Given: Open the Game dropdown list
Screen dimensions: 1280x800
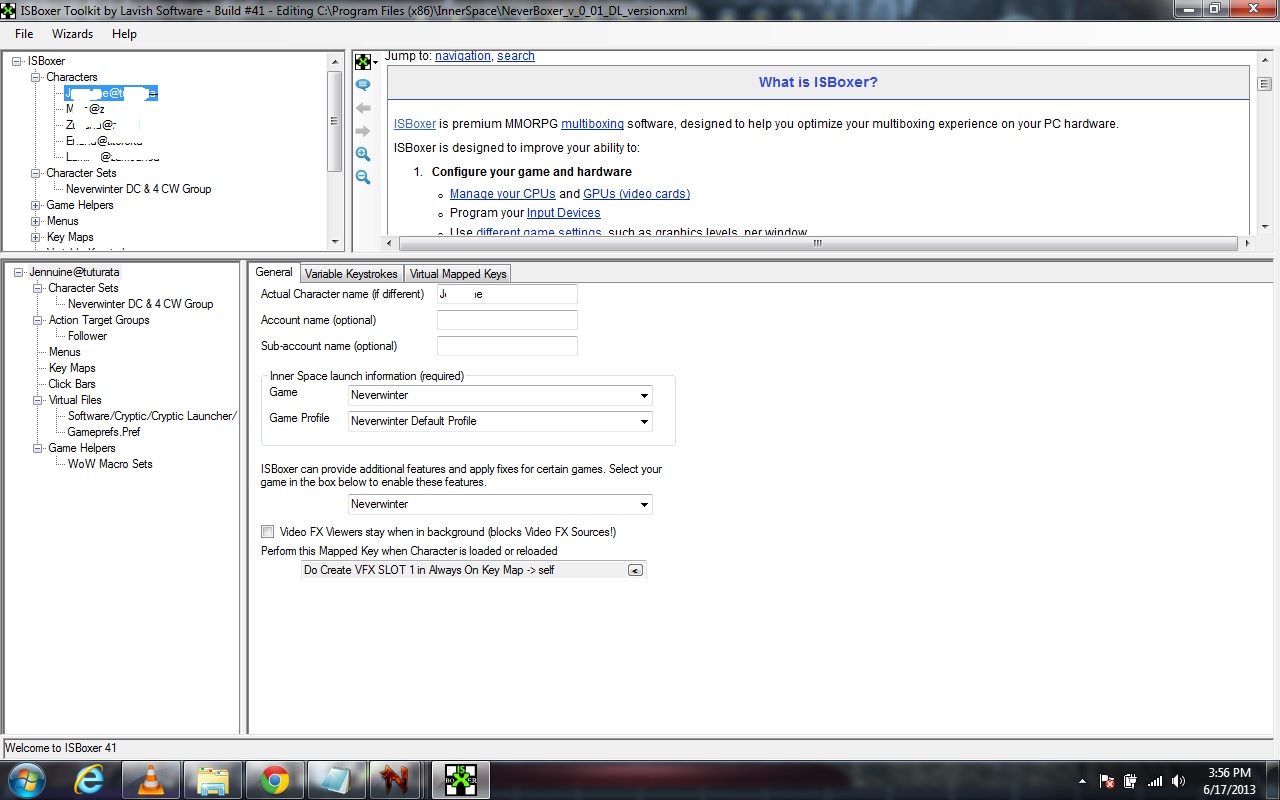Looking at the screenshot, I should (x=644, y=396).
